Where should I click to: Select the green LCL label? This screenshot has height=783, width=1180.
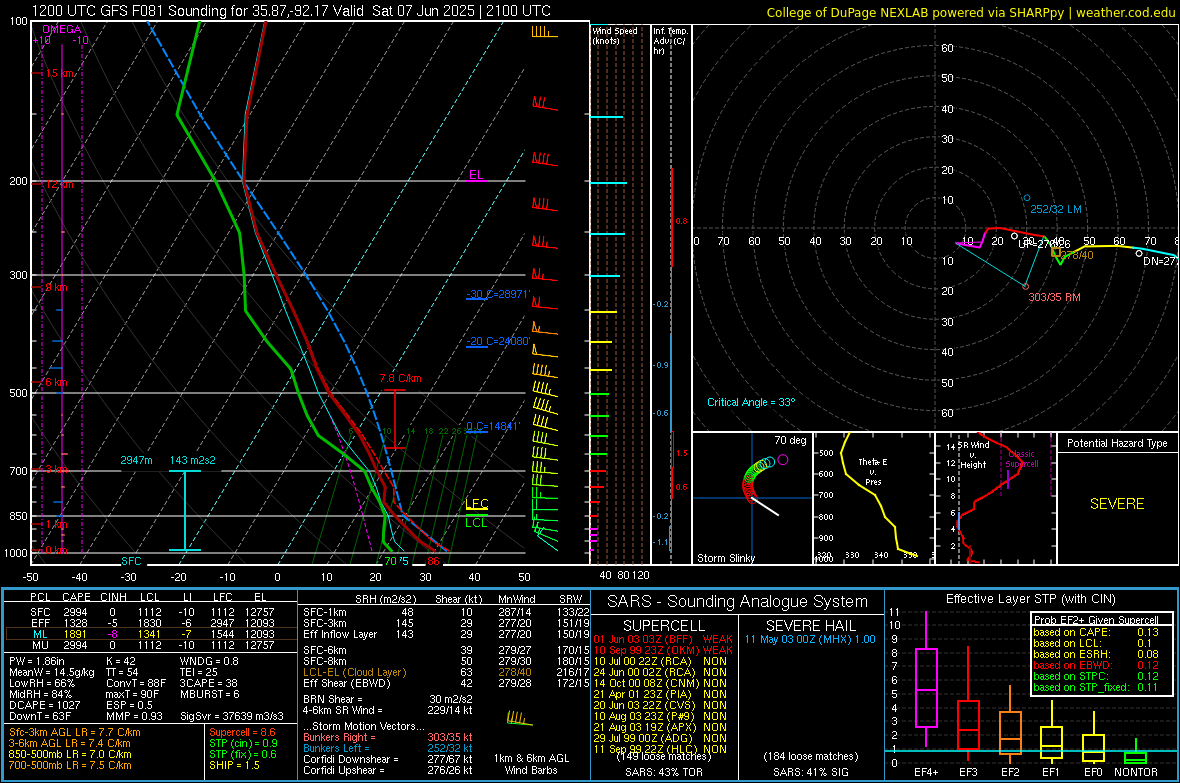point(476,523)
